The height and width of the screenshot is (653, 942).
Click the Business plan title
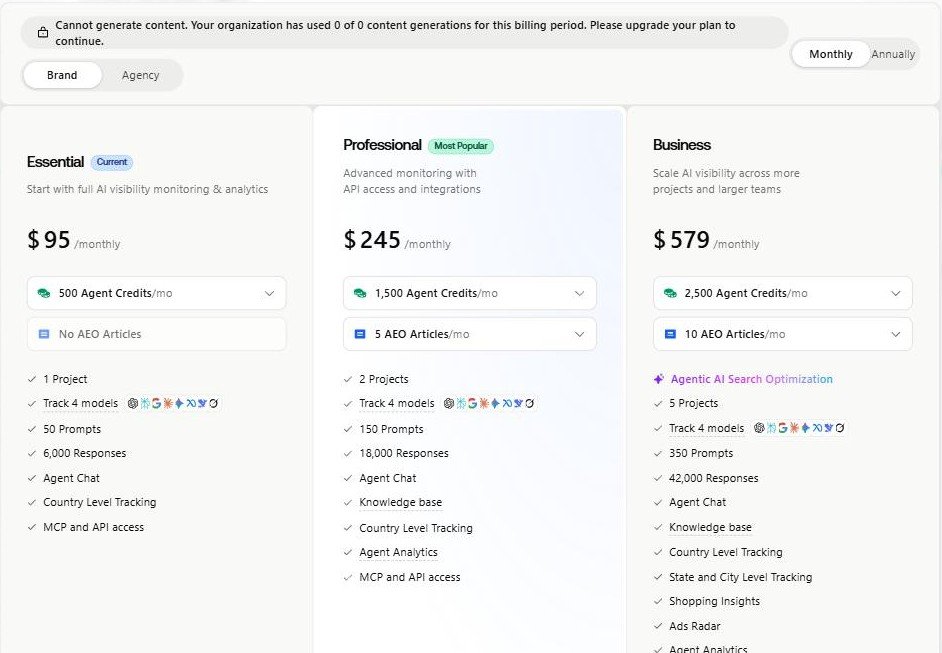tap(682, 145)
